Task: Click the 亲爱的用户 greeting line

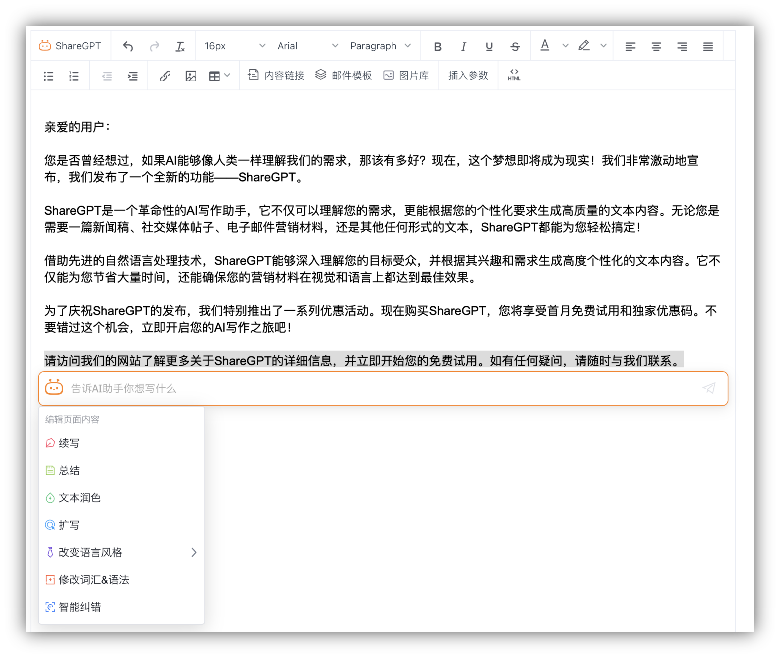Action: point(77,127)
